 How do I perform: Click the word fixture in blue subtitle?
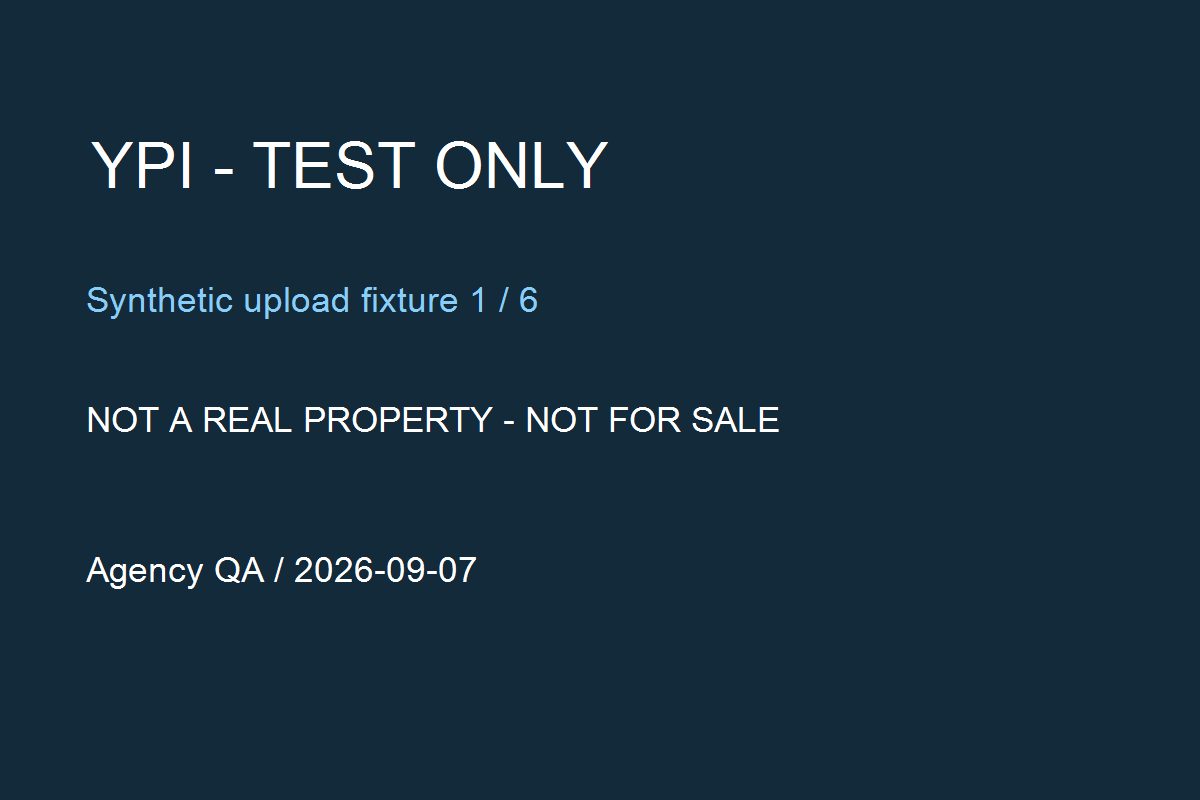(410, 300)
